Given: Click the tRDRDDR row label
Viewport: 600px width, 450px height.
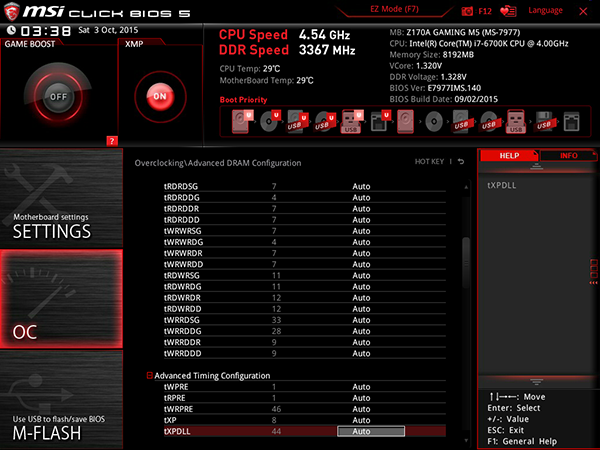Looking at the screenshot, I should click(181, 209).
